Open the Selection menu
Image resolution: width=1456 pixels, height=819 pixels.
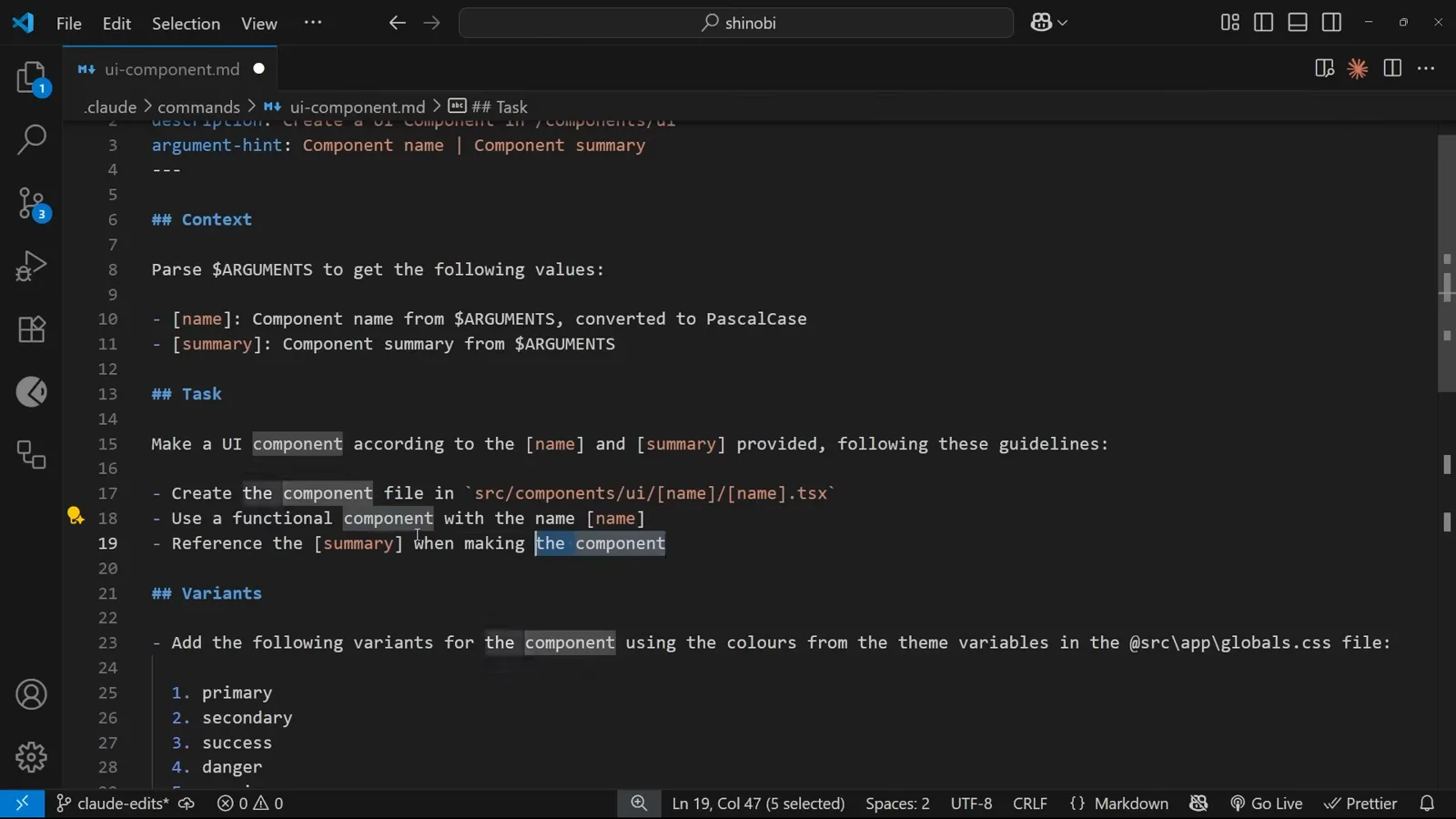click(x=186, y=24)
